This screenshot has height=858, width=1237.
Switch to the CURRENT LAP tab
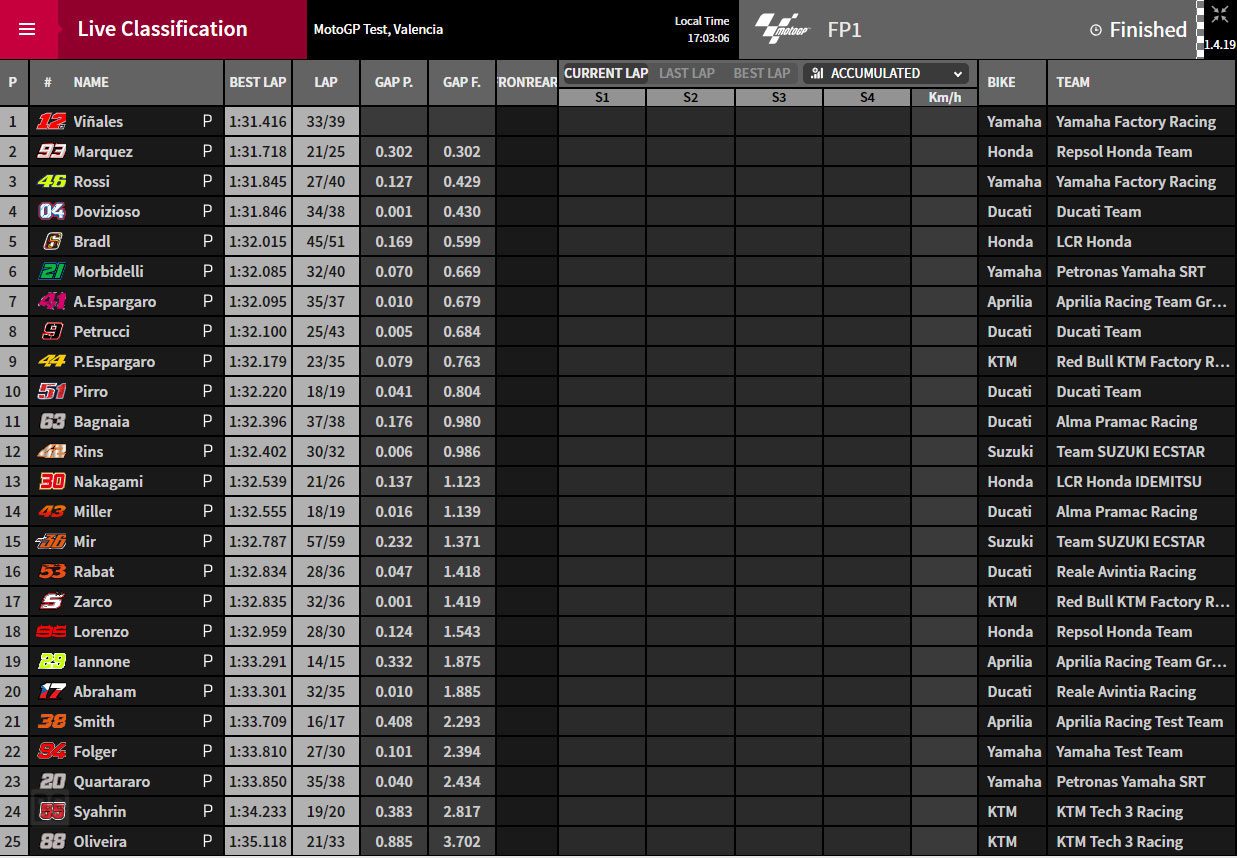[606, 73]
